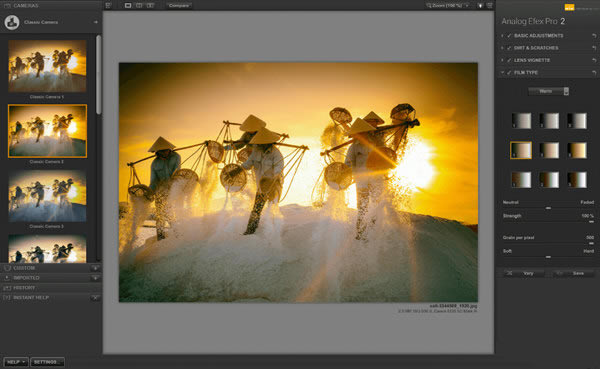The height and width of the screenshot is (369, 600).
Task: Select the single image view icon
Action: pos(128,5)
